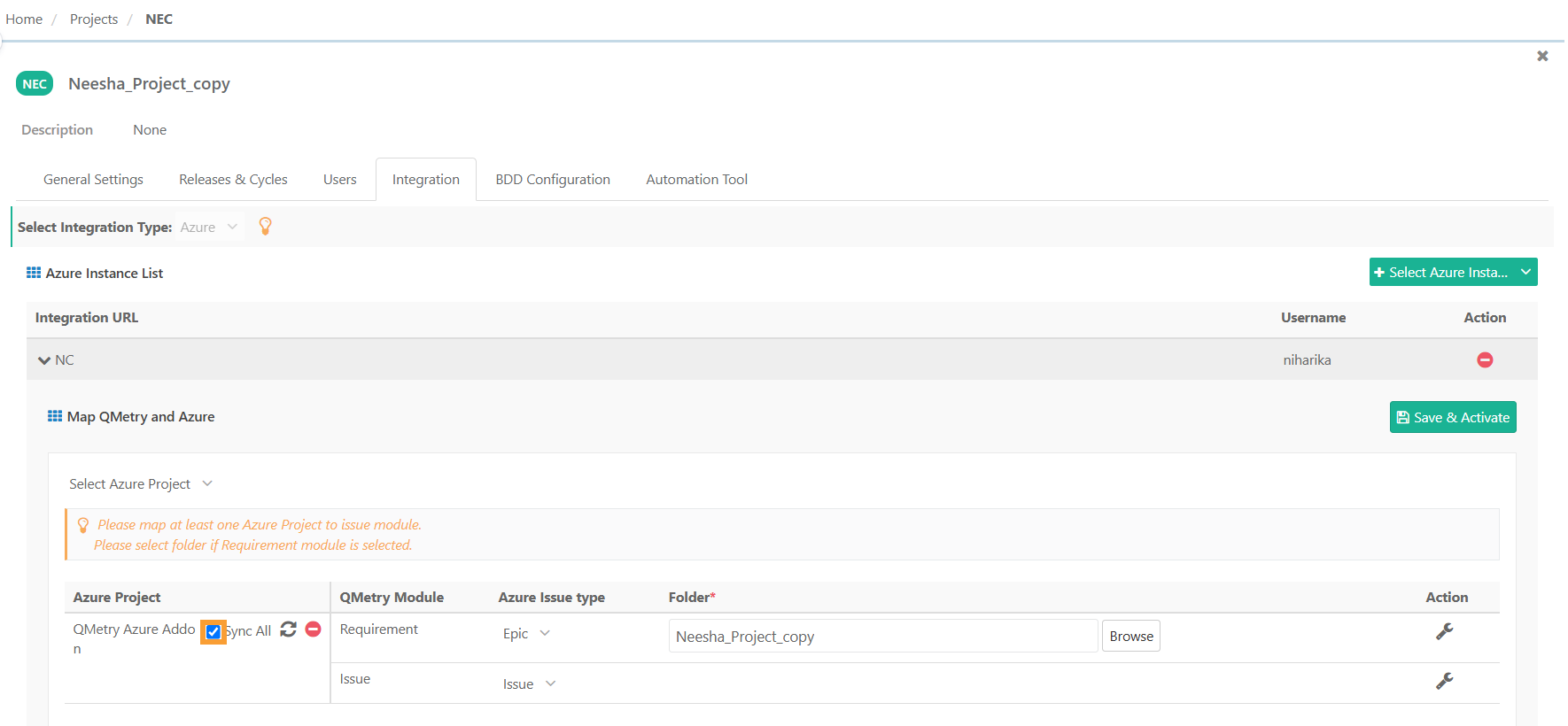1568x726 pixels.
Task: Delete the QMetry Azure Addon project mapping
Action: (x=313, y=629)
